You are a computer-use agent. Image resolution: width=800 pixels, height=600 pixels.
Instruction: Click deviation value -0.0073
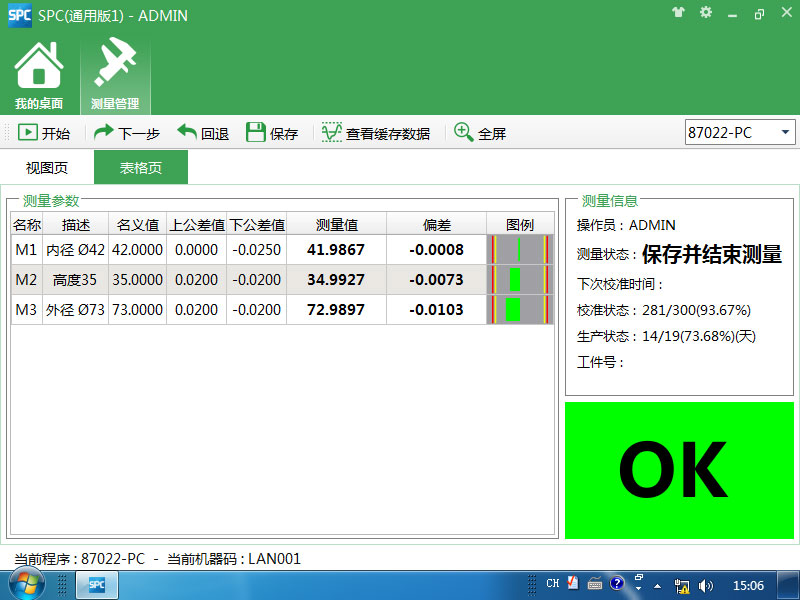[x=436, y=280]
